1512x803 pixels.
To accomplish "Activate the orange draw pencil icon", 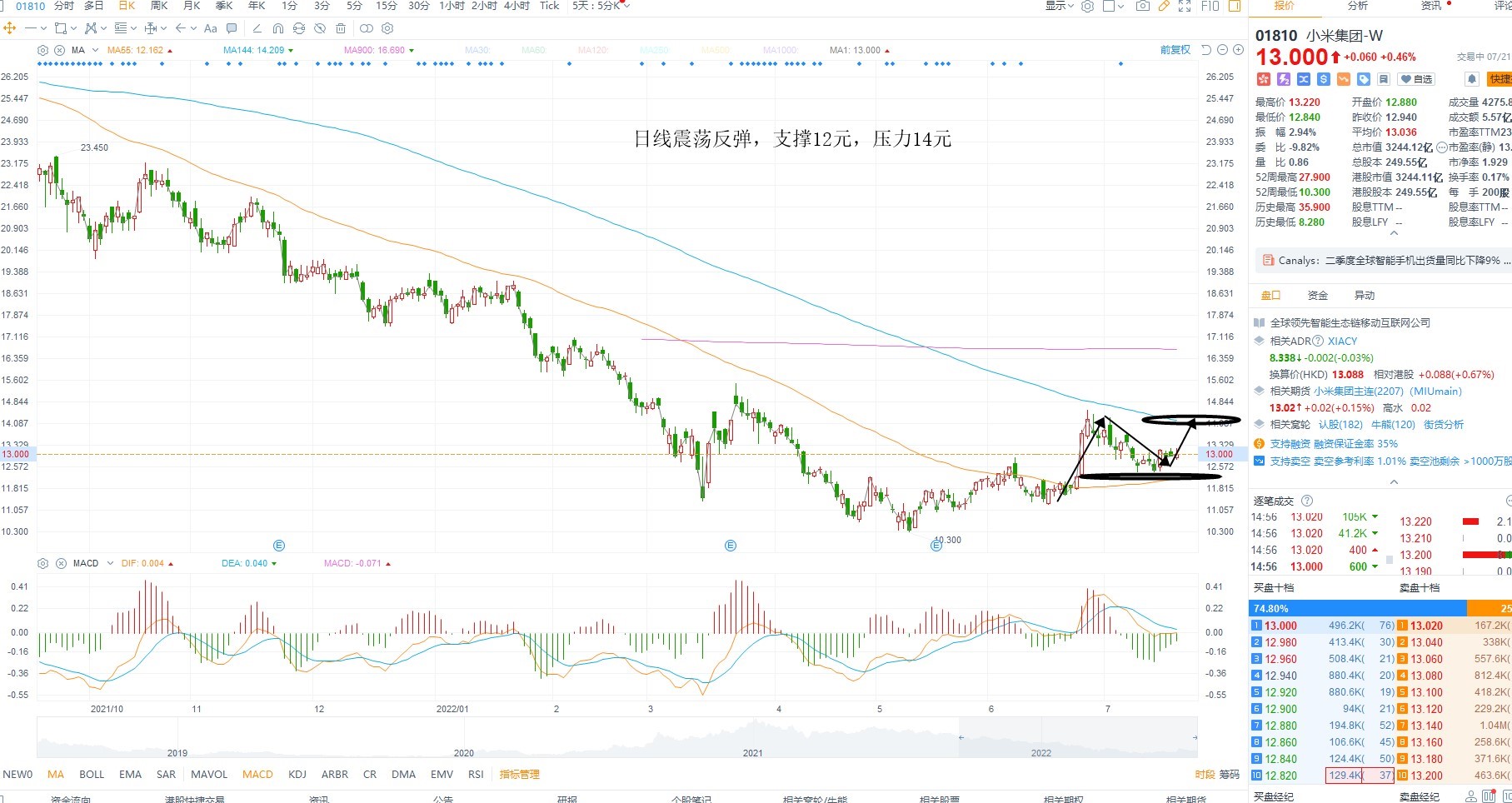I will coord(1163,6).
